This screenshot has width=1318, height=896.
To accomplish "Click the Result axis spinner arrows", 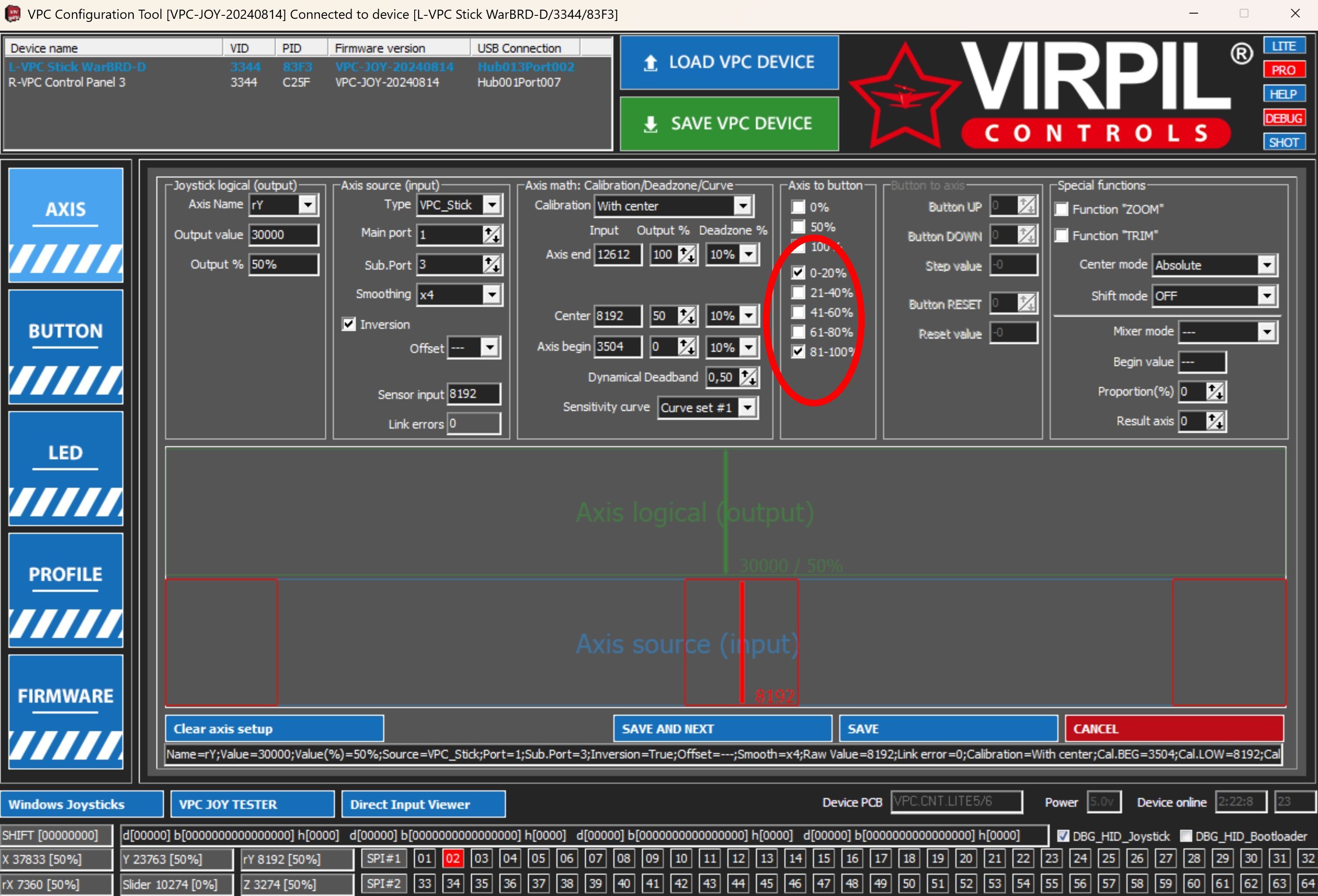I will pos(1215,421).
